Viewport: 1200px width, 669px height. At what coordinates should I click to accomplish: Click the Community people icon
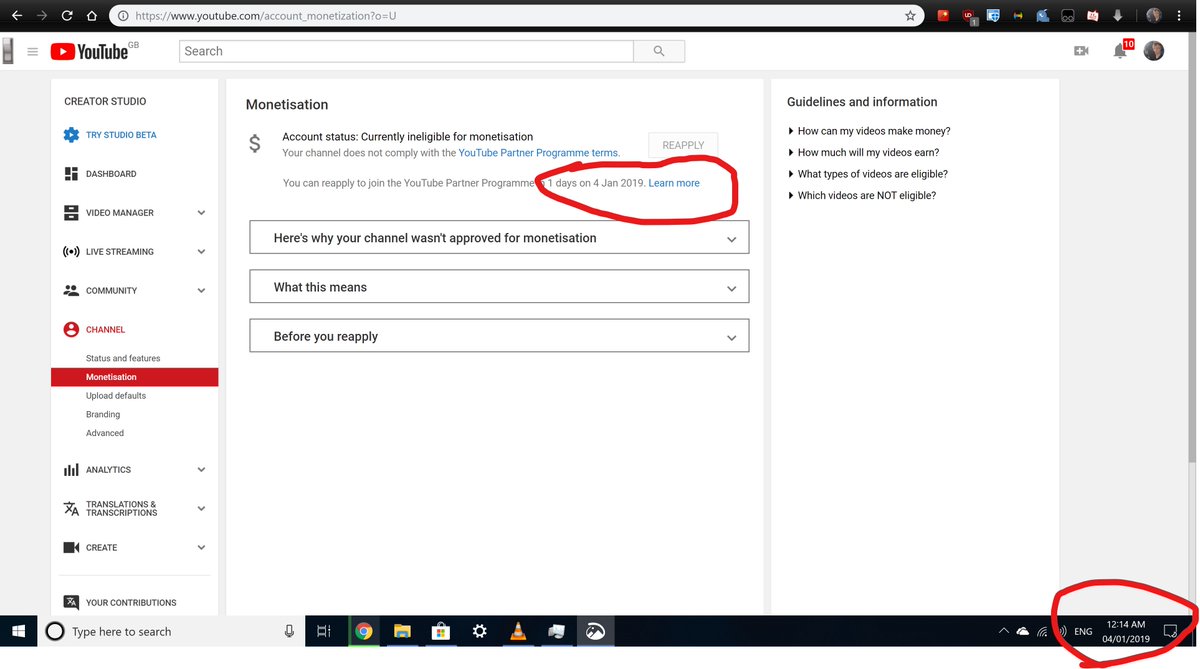(x=71, y=291)
